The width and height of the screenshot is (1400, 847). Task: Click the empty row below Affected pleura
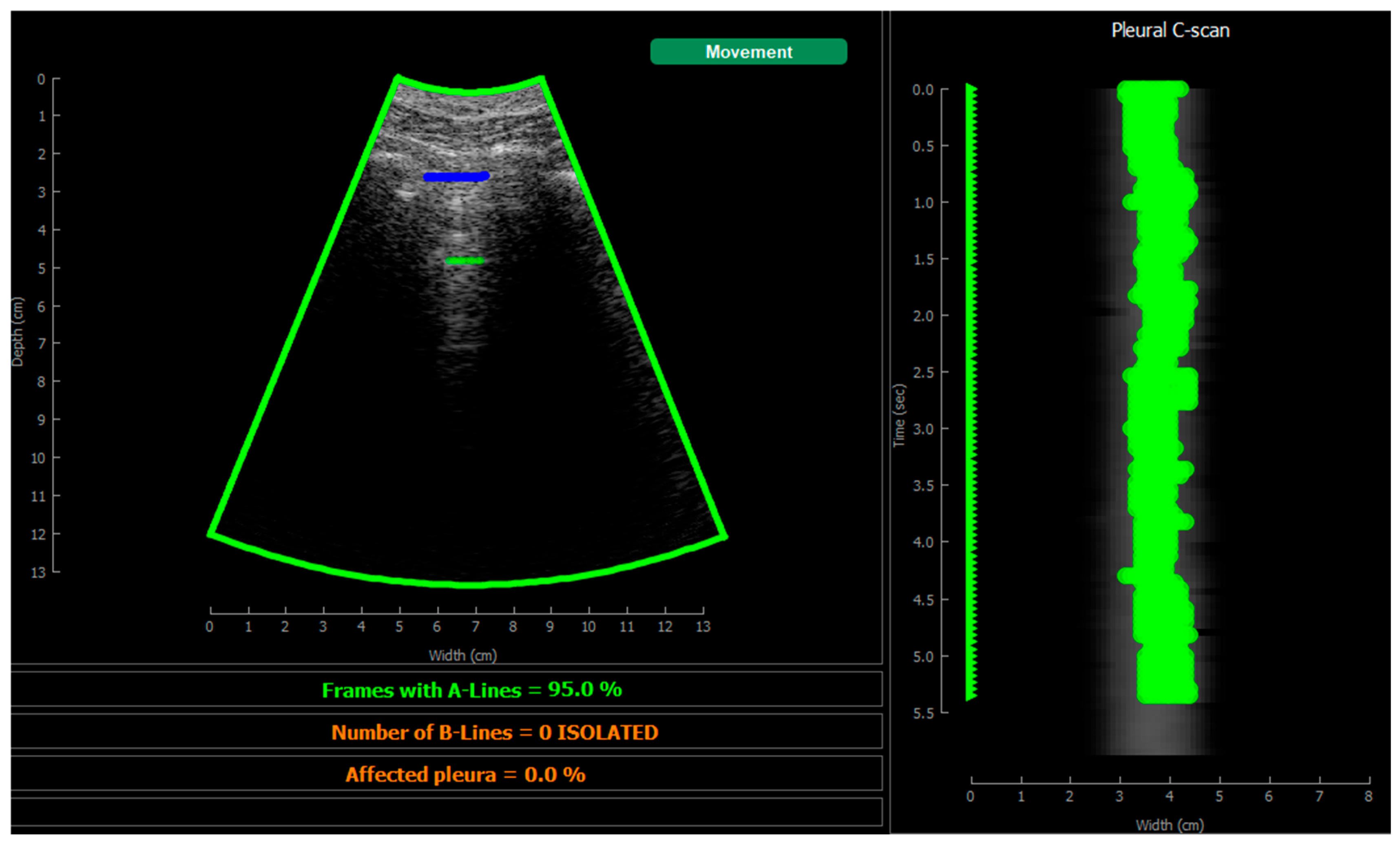[446, 812]
